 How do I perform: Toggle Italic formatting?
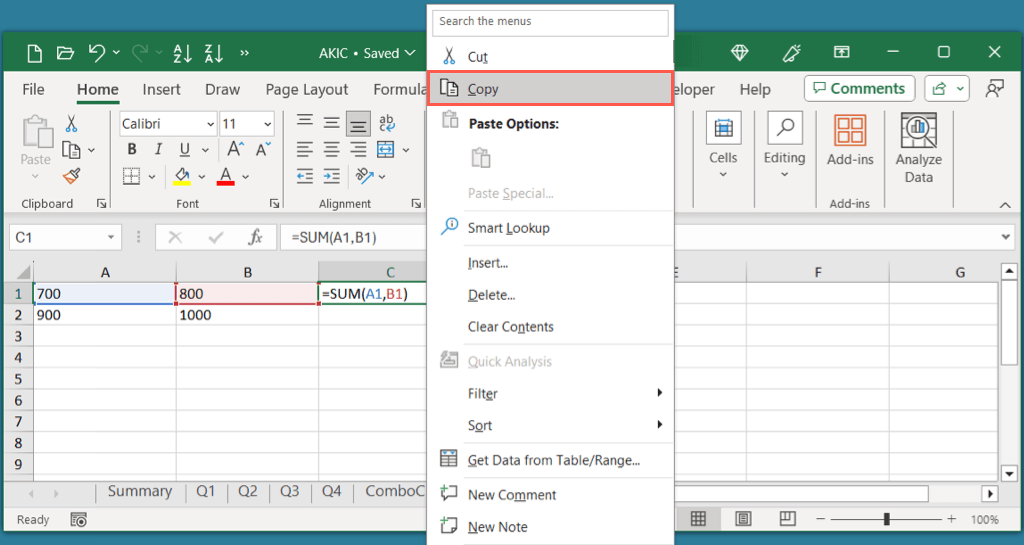pyautogui.click(x=157, y=150)
